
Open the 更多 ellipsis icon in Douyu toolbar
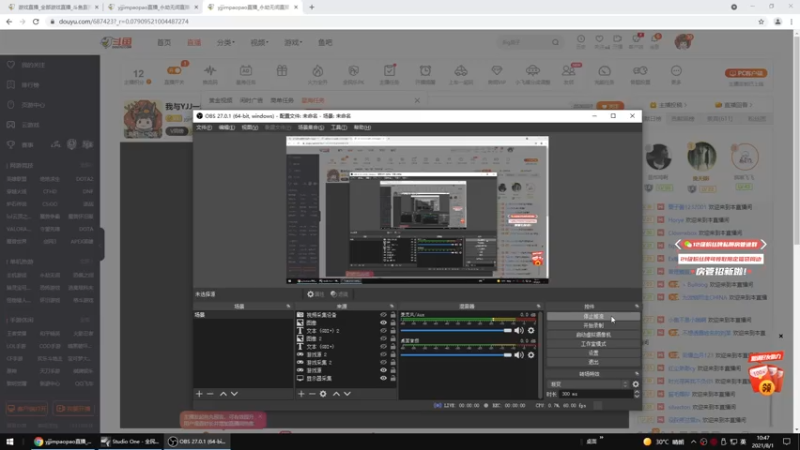pos(676,70)
